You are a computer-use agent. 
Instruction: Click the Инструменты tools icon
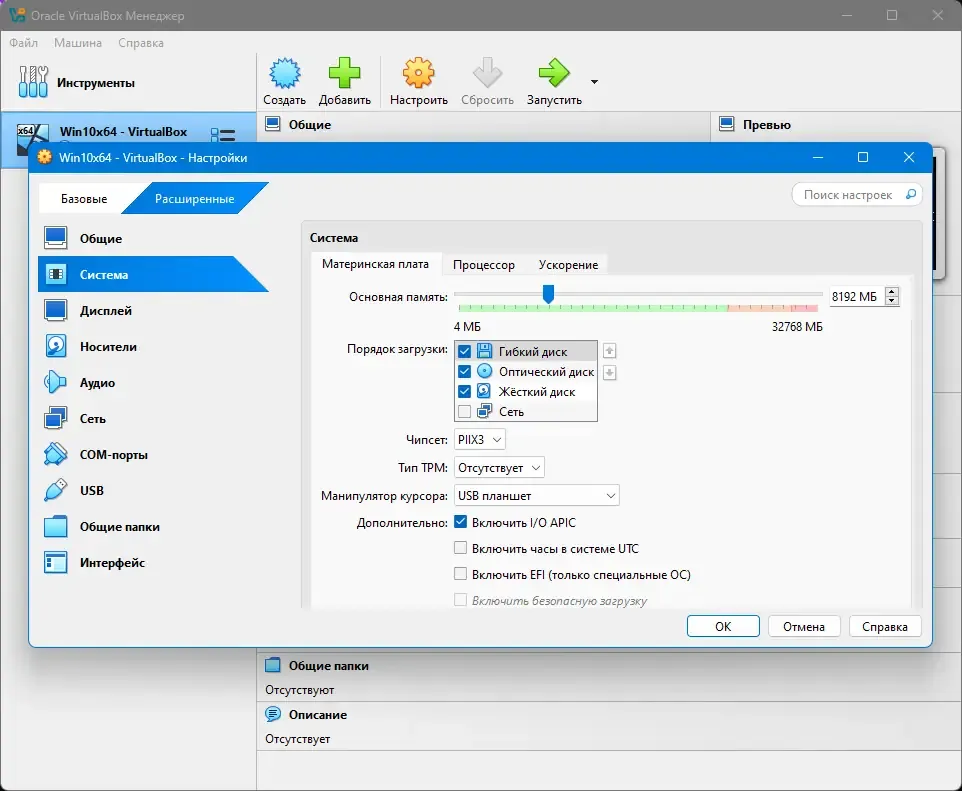(33, 82)
